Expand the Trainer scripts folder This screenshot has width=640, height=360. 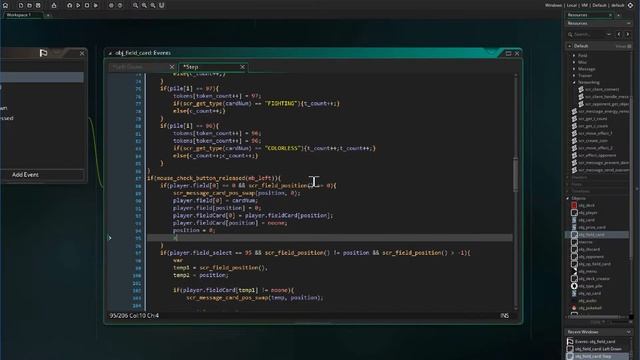574,76
